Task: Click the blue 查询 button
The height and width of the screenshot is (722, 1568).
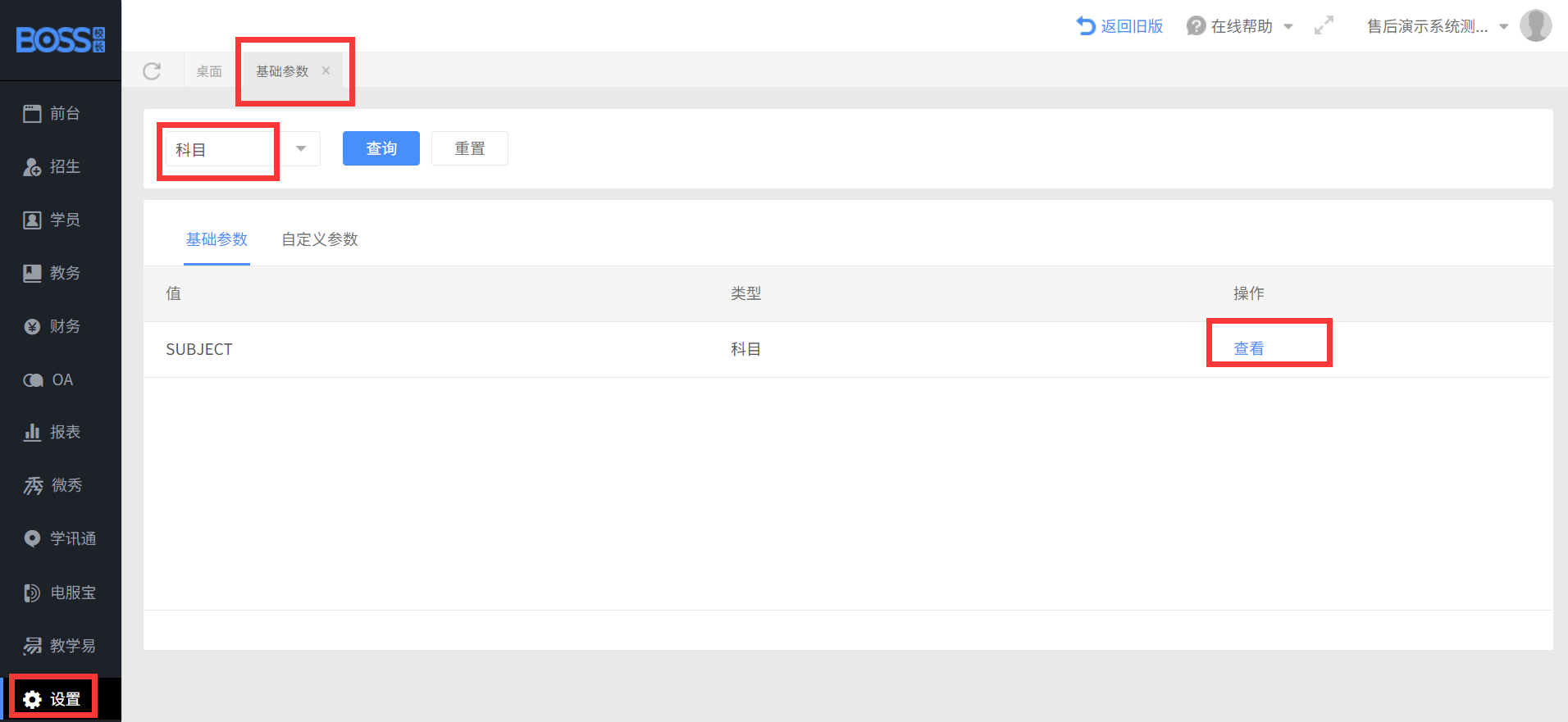Action: point(381,148)
